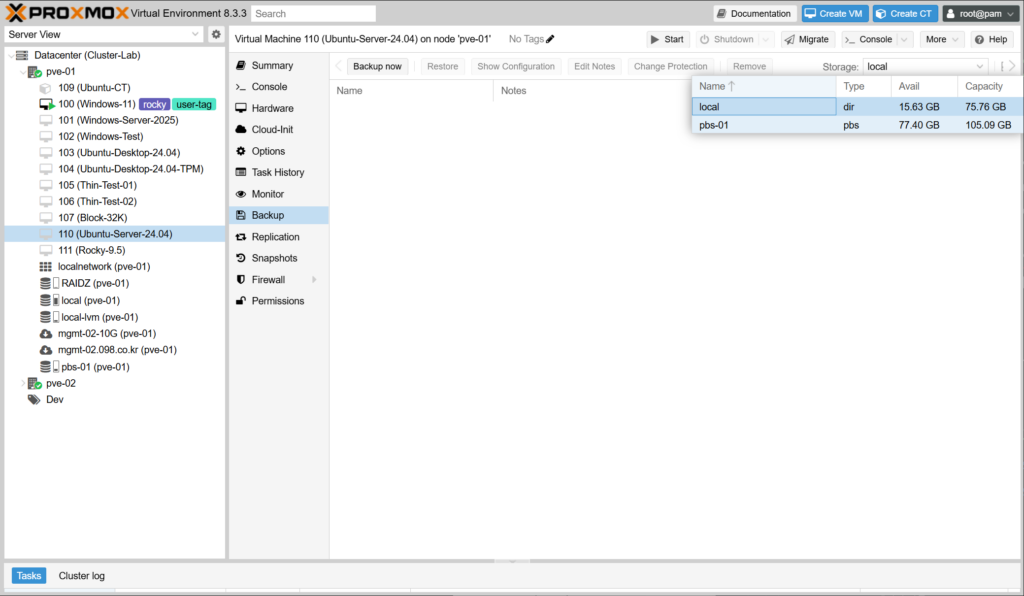1024x596 pixels.
Task: Click the localnetwork grid icon
Action: tap(46, 267)
